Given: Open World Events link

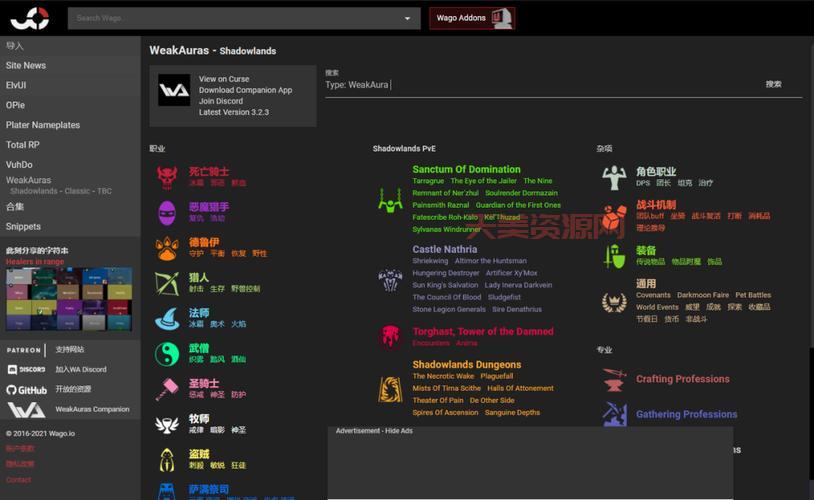Looking at the screenshot, I should 657,307.
